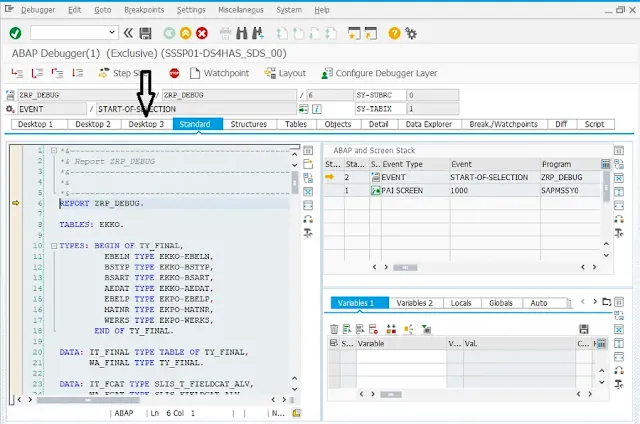The width and height of the screenshot is (640, 424).
Task: Click the red stop-sign Breakpoint icon
Action: click(174, 73)
